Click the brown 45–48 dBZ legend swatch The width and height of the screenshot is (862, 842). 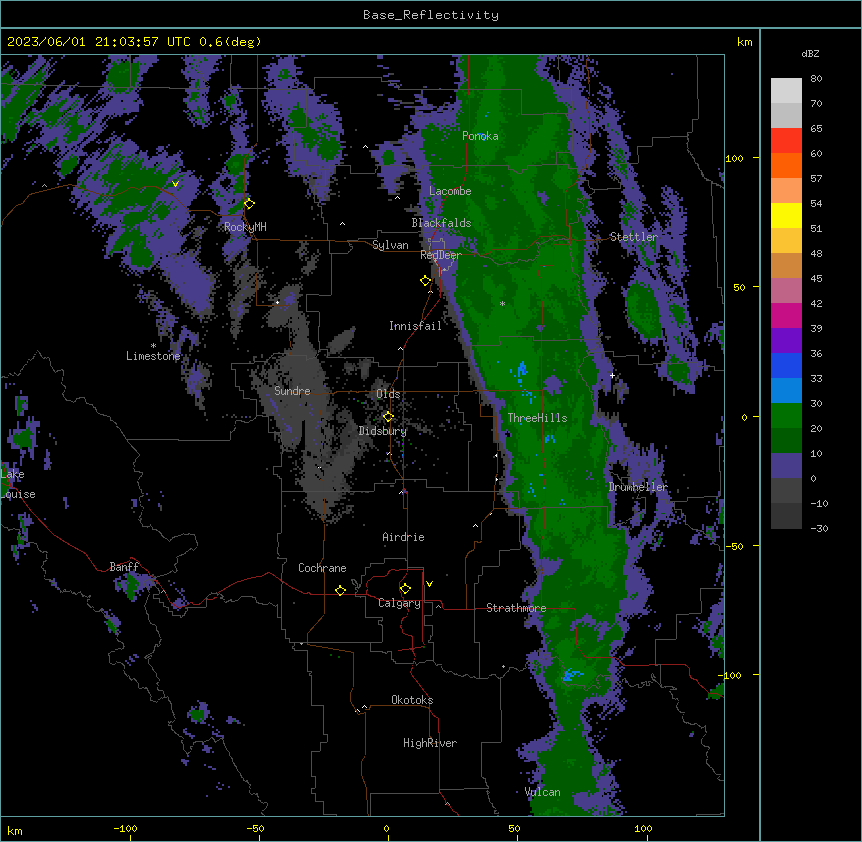tap(786, 265)
